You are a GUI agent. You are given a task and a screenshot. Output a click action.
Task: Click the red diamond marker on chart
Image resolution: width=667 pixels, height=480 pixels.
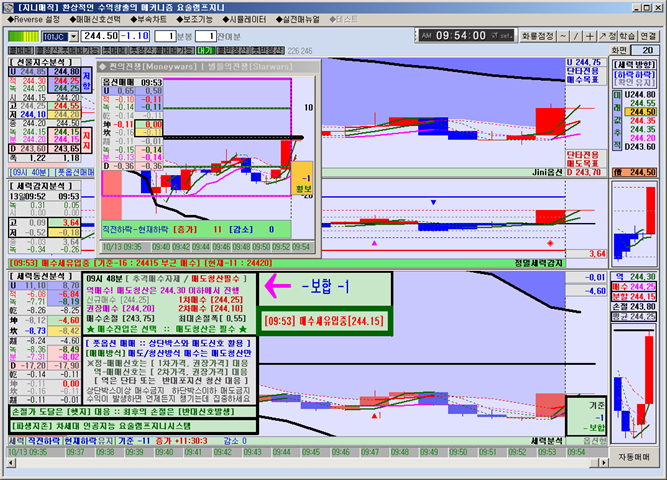550,243
